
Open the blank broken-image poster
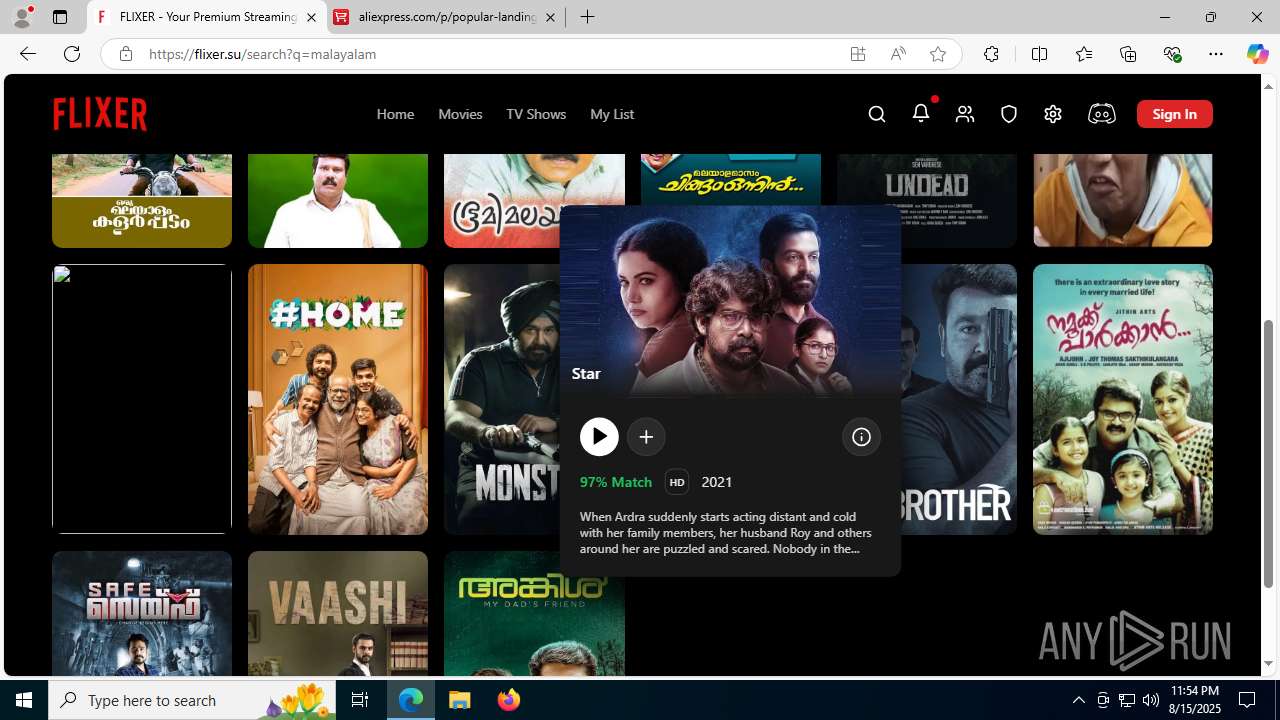tap(142, 399)
